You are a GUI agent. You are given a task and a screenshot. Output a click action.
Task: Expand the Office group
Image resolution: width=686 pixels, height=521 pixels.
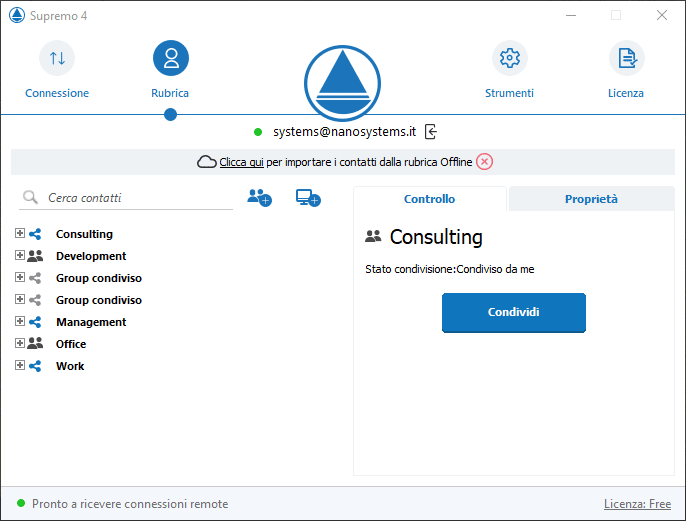point(20,343)
